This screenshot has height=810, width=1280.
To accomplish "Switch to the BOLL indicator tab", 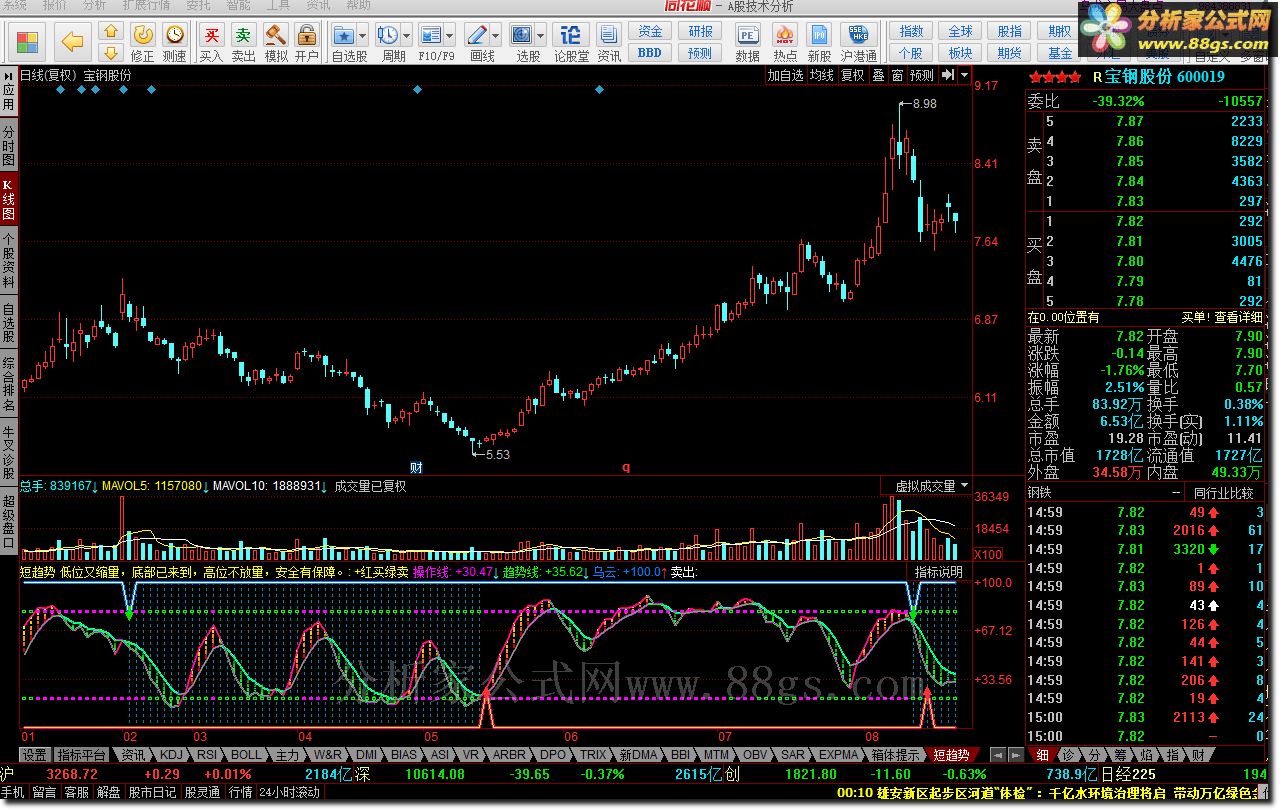I will click(x=247, y=755).
